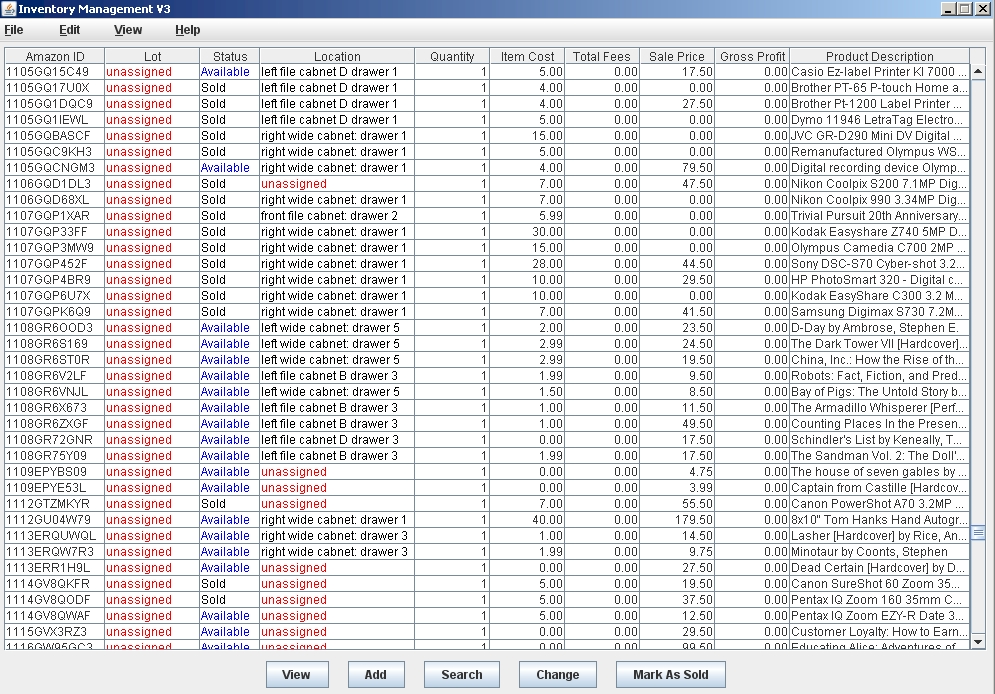Click the scrollbar up arrow

[x=978, y=57]
